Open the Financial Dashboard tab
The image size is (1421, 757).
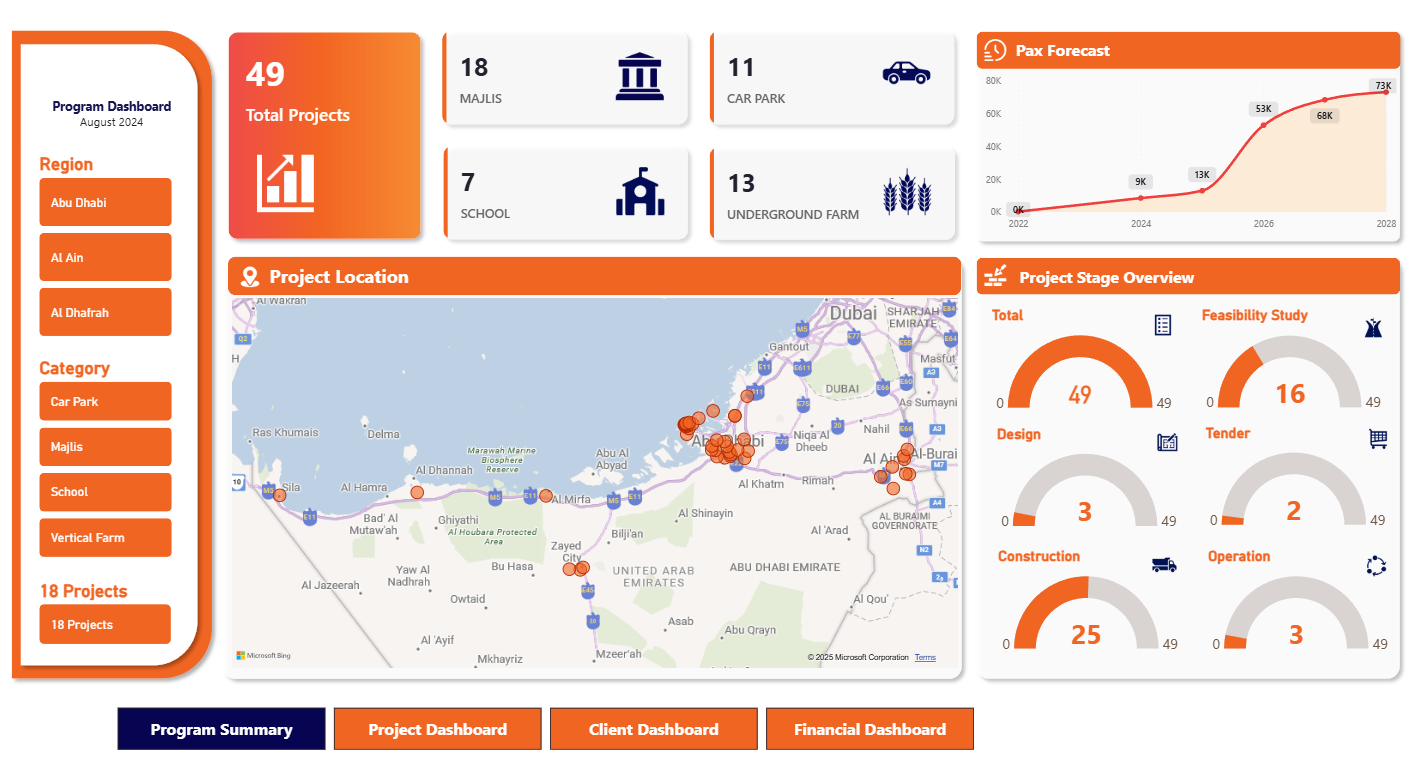point(869,729)
